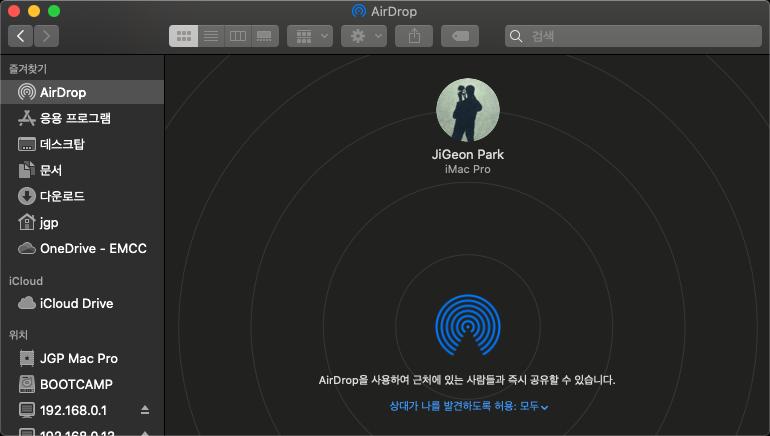Click the BOOTCAMP disk icon
770x436 pixels.
[27, 384]
